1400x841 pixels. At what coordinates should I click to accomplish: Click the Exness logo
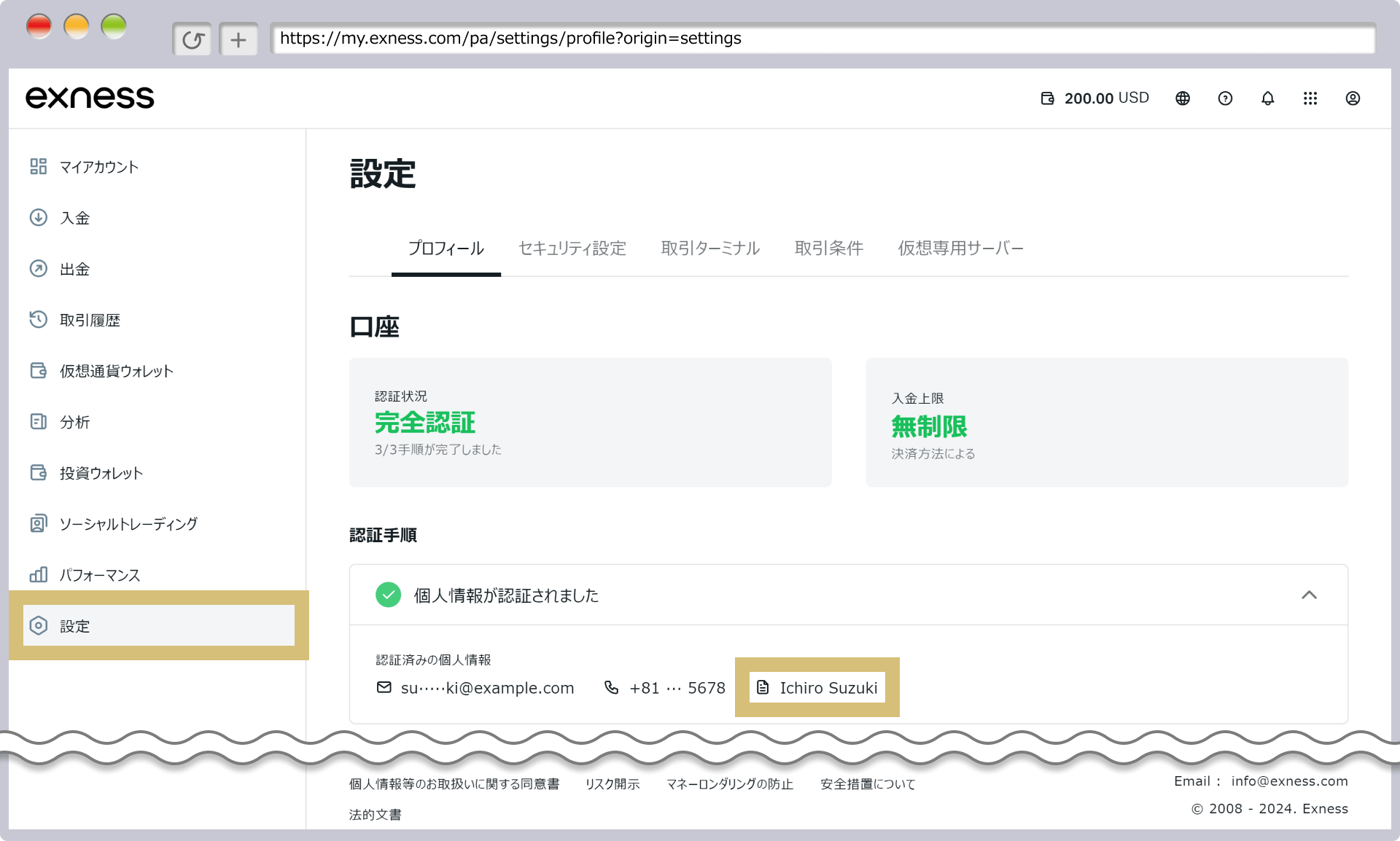90,98
